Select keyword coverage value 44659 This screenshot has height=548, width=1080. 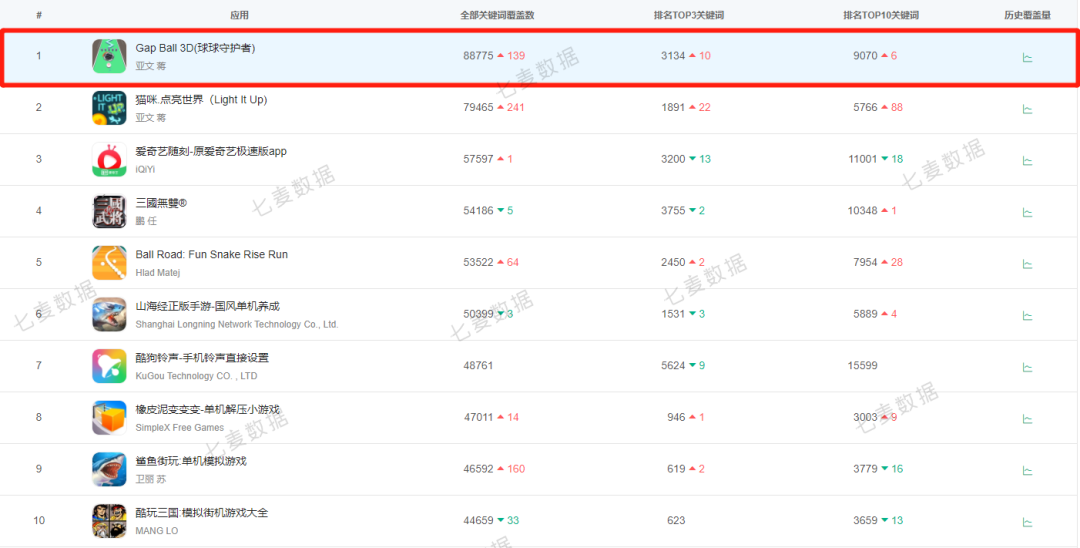(x=478, y=520)
